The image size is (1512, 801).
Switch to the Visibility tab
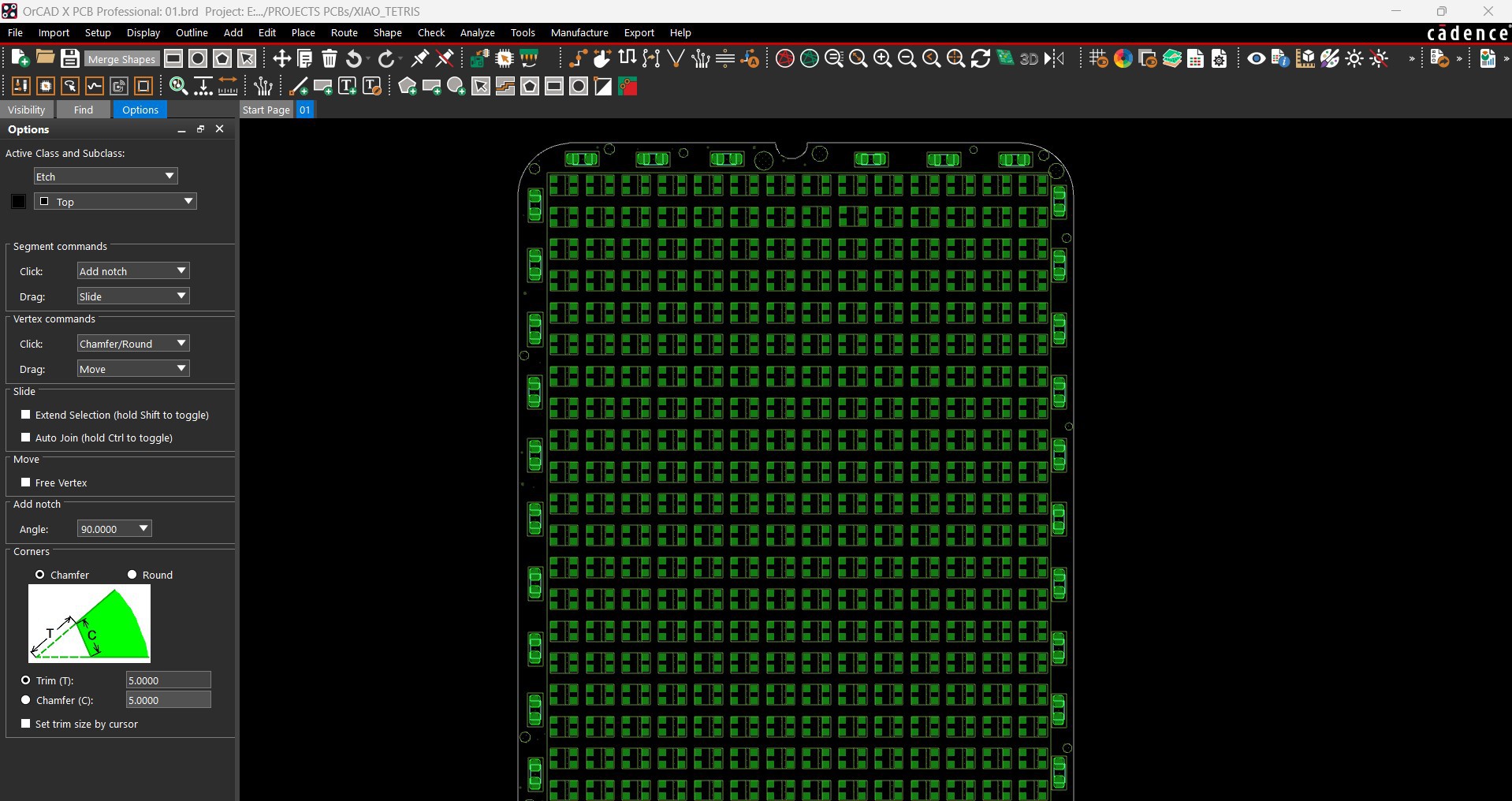click(27, 110)
